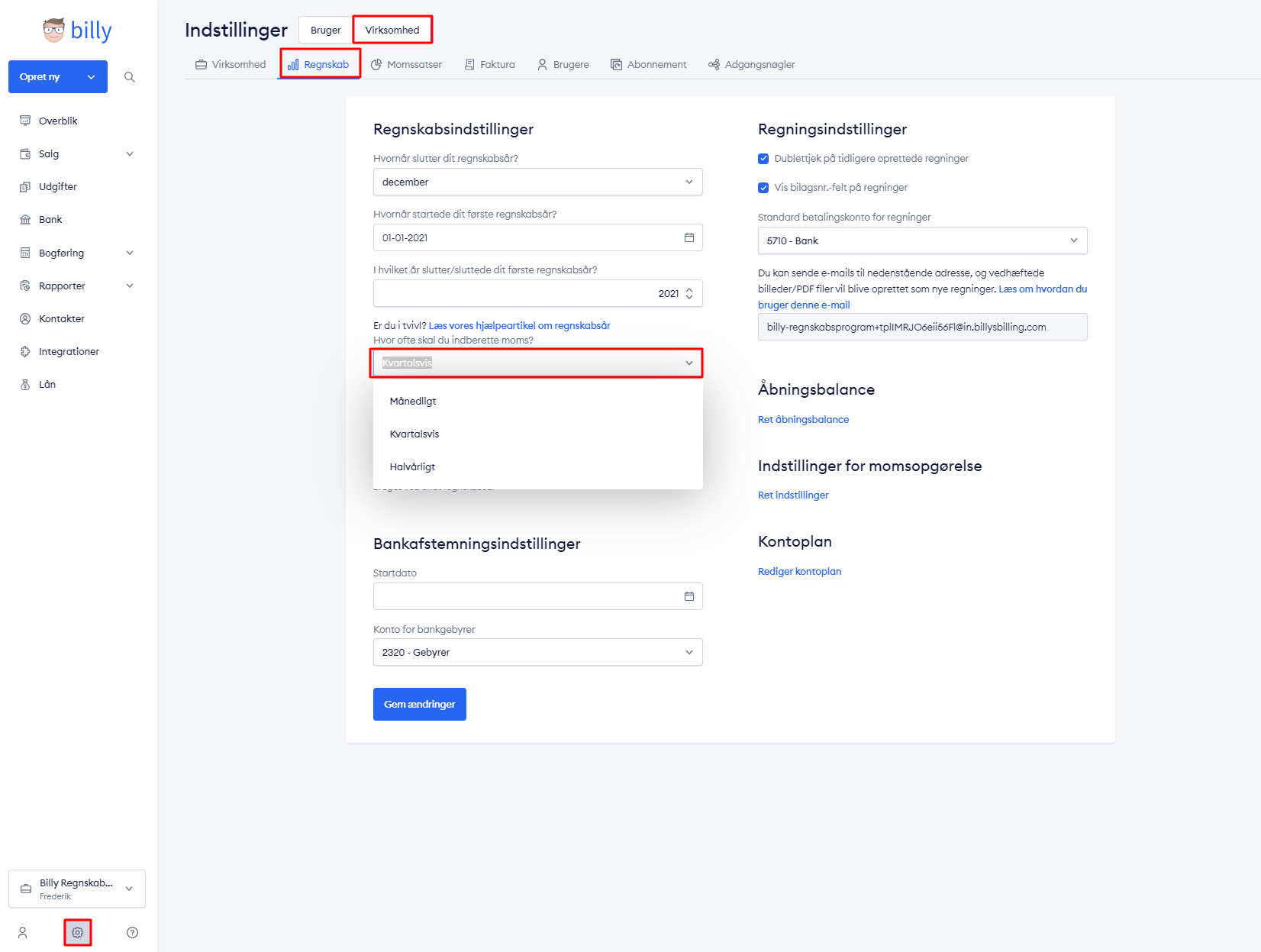Click the Bogføring calculator icon
1261x952 pixels.
pyautogui.click(x=25, y=253)
